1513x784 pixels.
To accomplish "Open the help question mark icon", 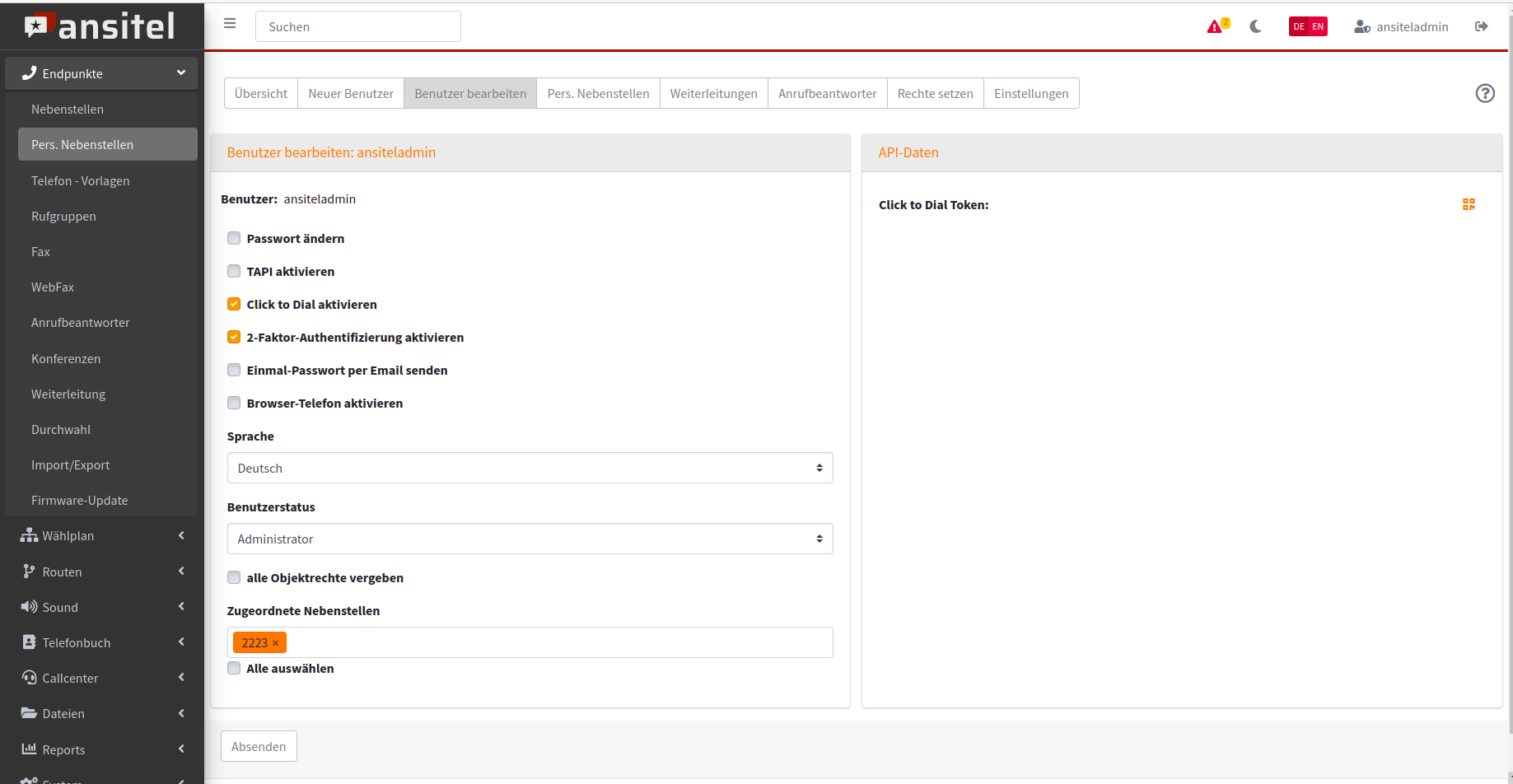I will (x=1484, y=94).
